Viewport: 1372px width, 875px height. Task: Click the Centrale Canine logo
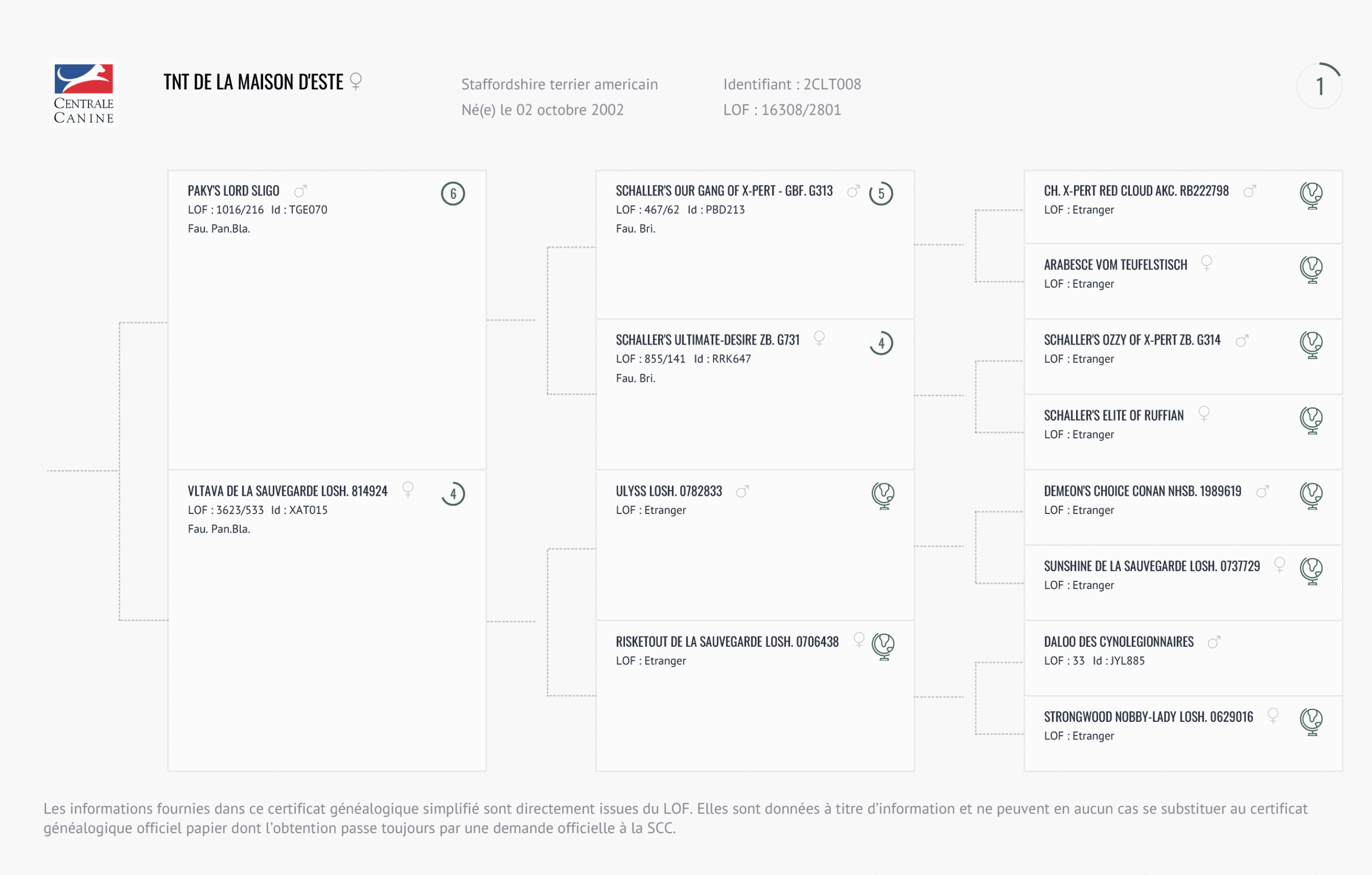[84, 93]
